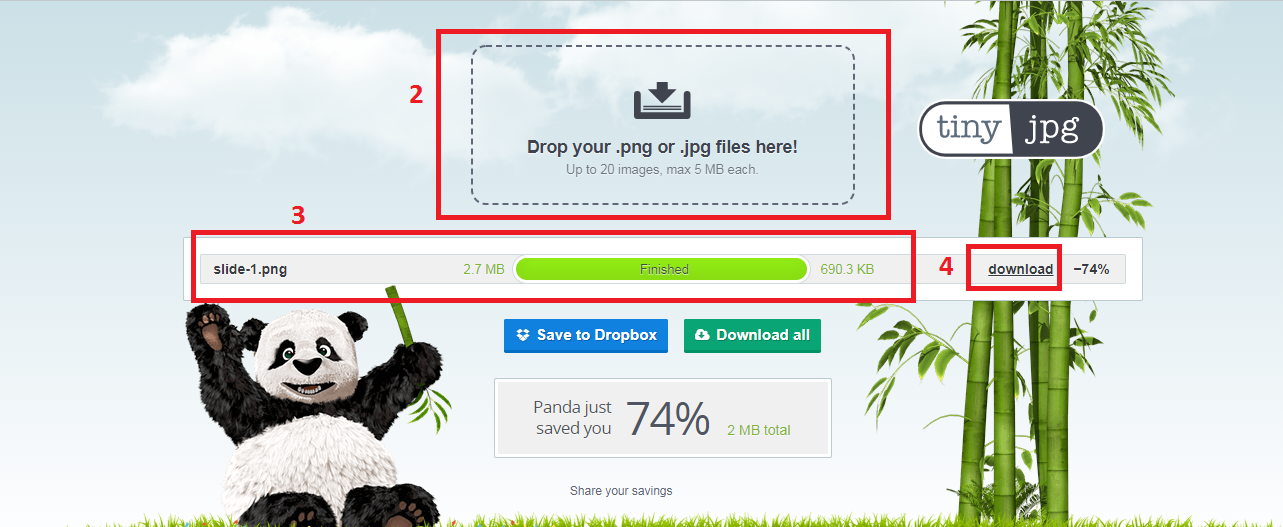
Task: Open the Share your savings link
Action: point(621,491)
